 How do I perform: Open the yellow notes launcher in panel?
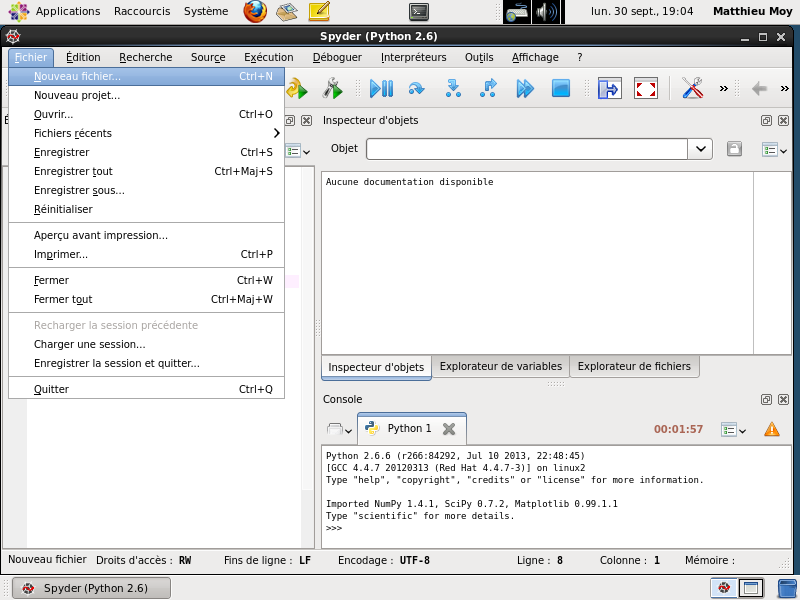(x=319, y=11)
